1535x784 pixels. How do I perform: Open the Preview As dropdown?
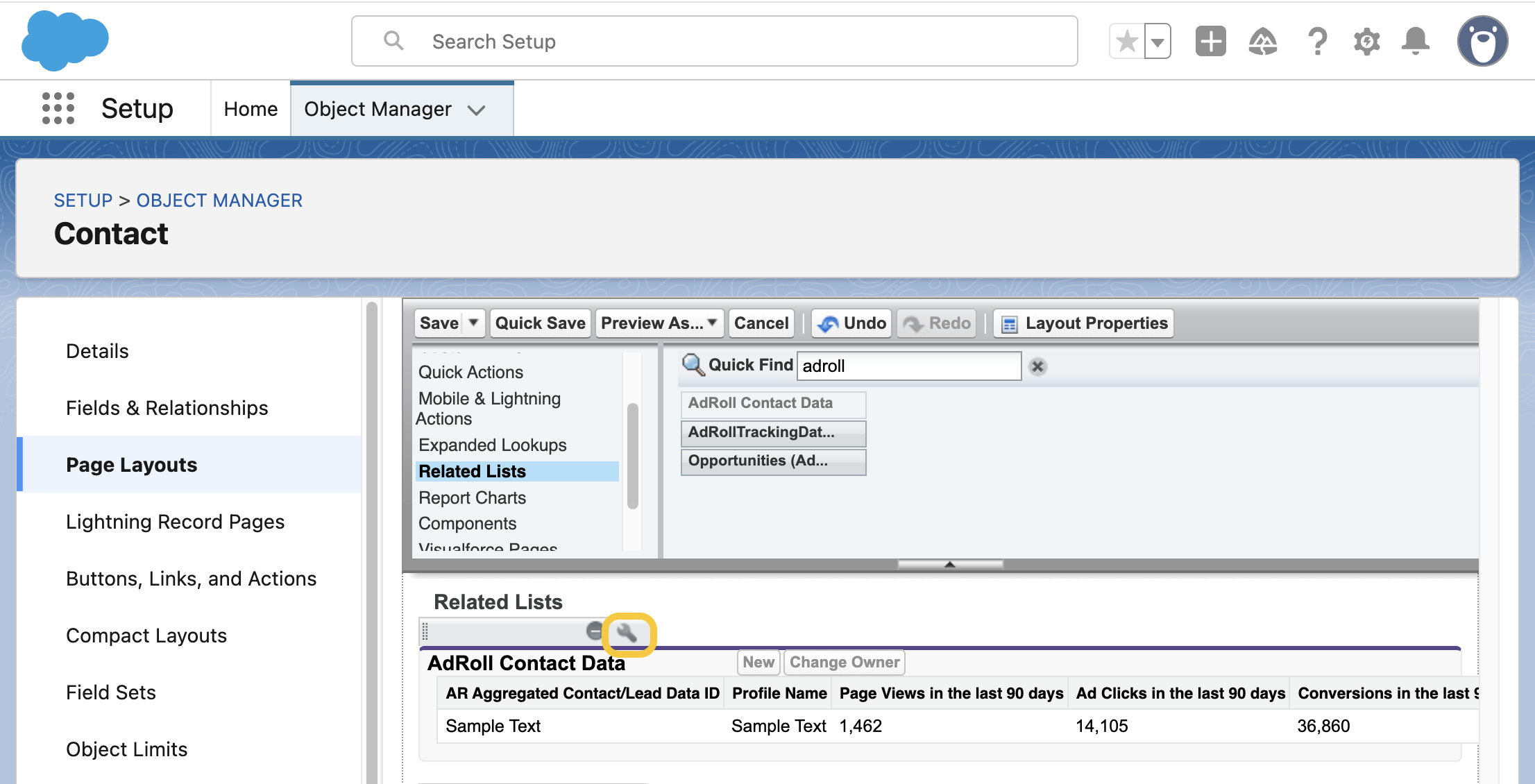659,323
